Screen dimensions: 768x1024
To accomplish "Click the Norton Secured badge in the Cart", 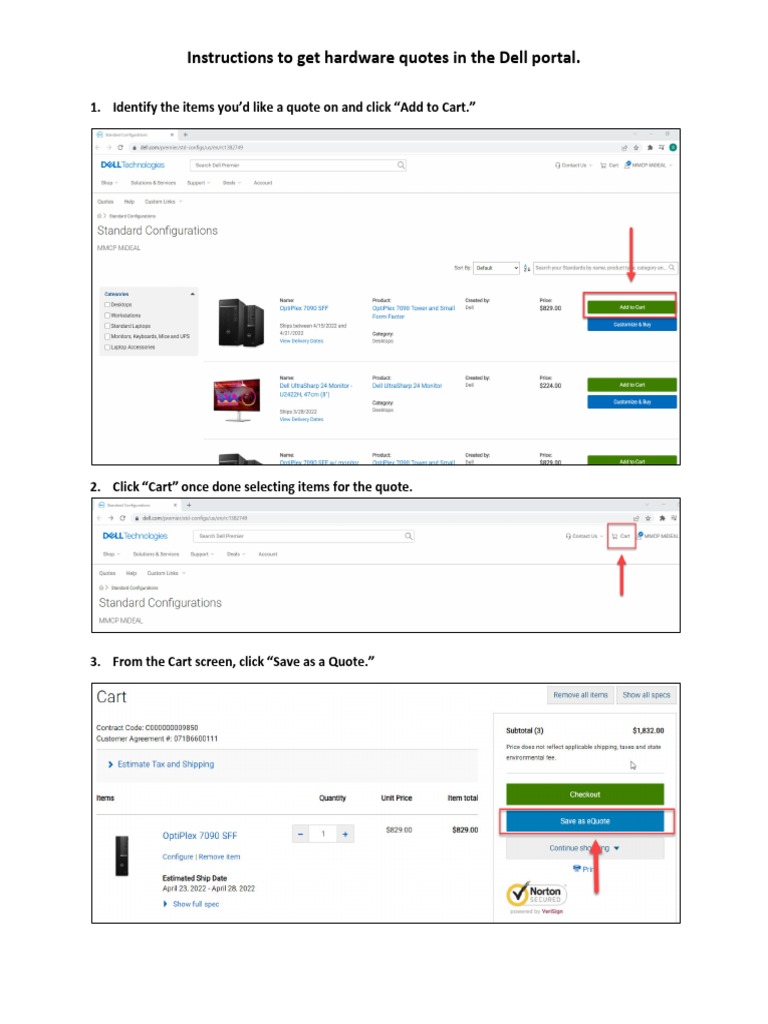I will pyautogui.click(x=536, y=894).
